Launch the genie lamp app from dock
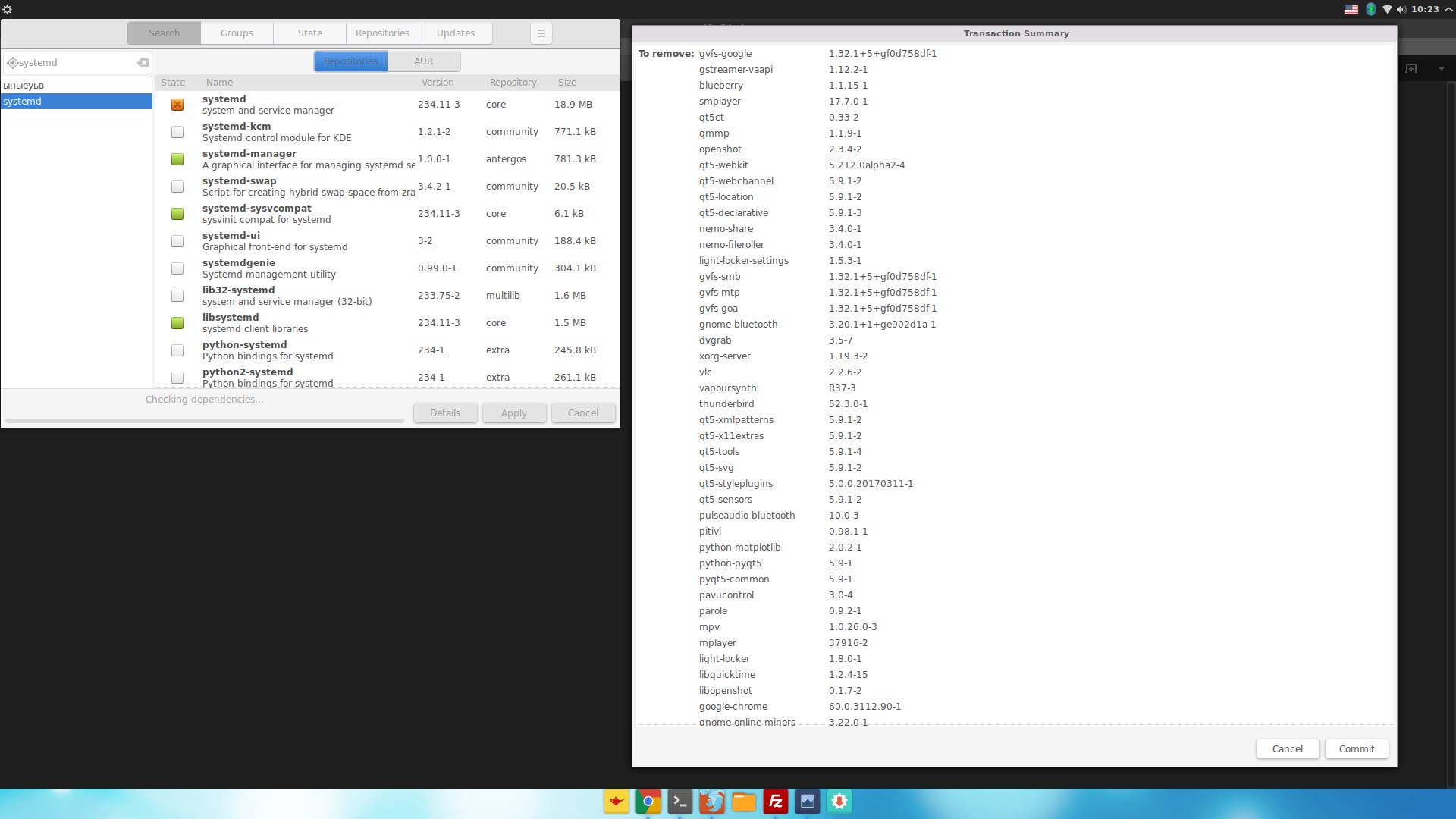1456x819 pixels. 617,802
